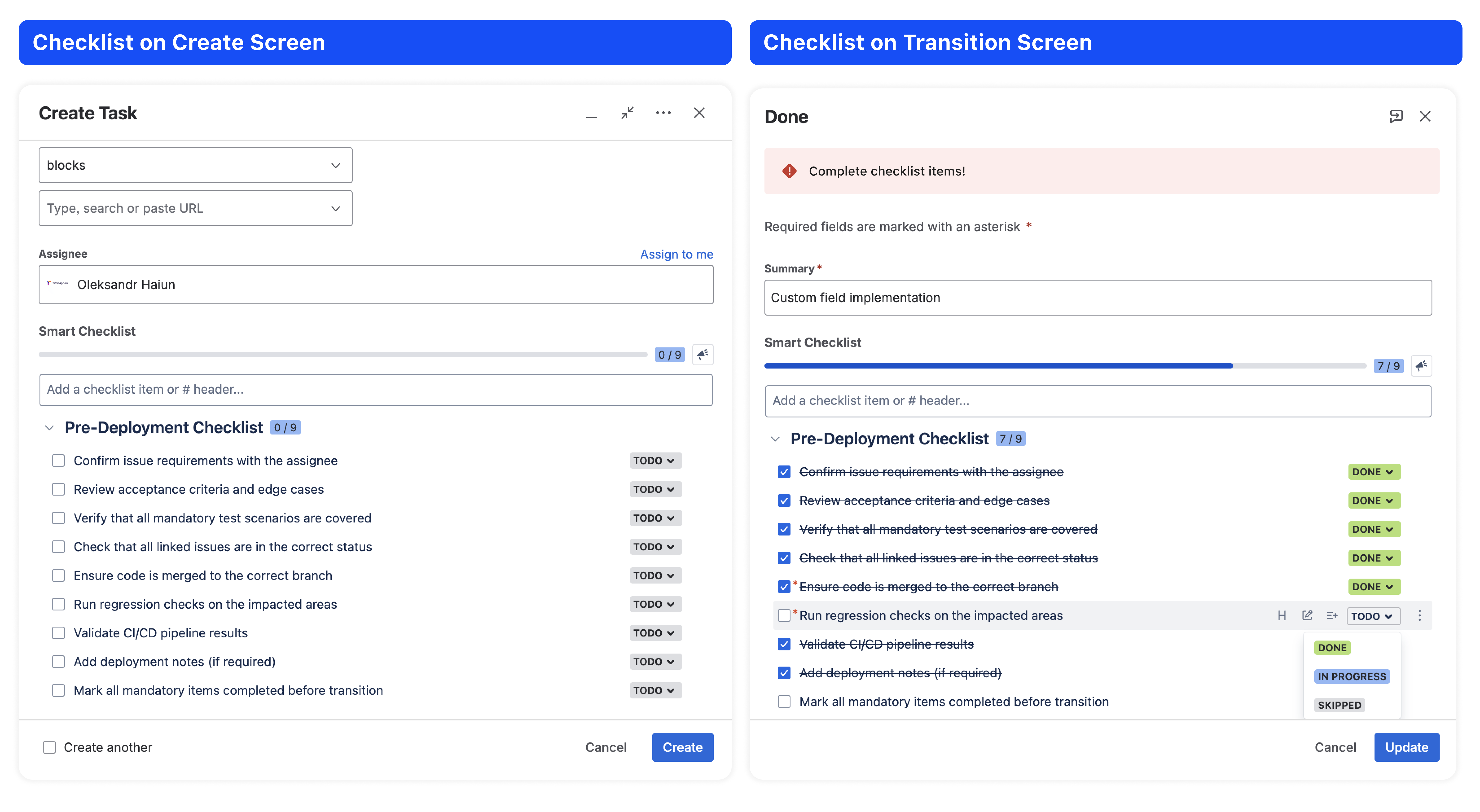Screen dimensions: 1480x812
Task: Collapse Pre-Deployment Checklist in Done dialog
Action: (775, 439)
